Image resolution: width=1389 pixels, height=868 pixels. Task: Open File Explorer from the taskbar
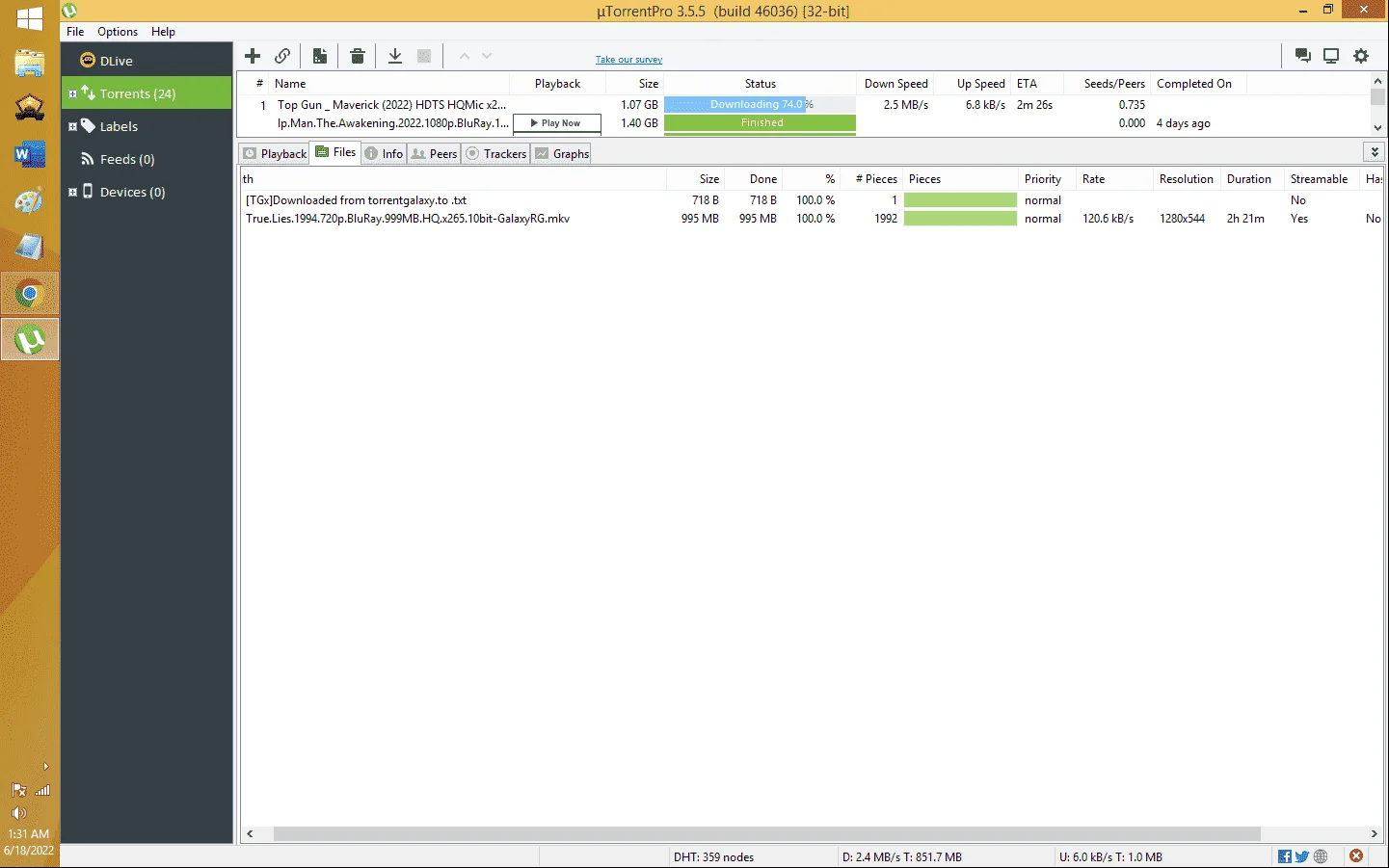pos(30,64)
